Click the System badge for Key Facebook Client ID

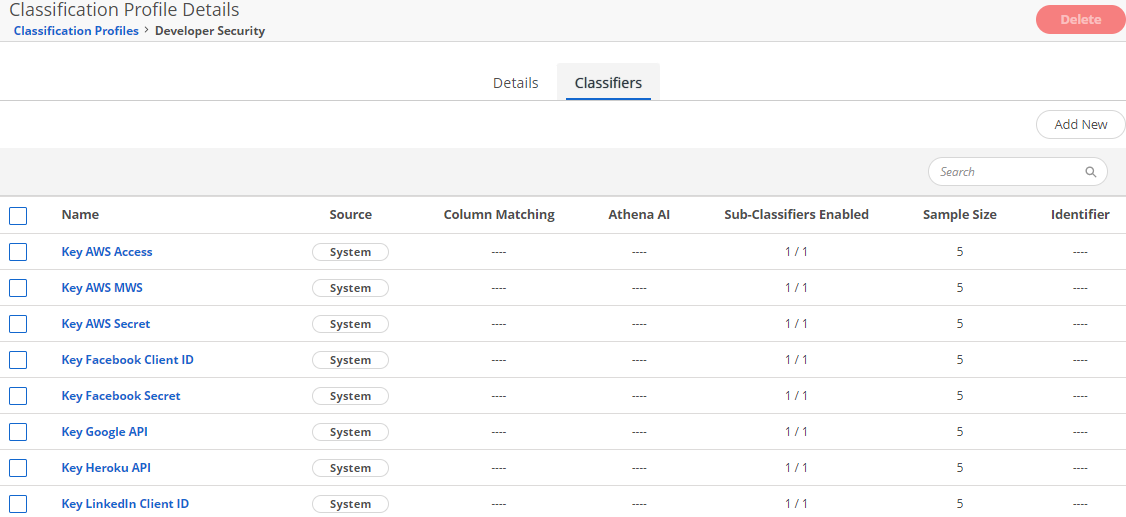(x=350, y=360)
